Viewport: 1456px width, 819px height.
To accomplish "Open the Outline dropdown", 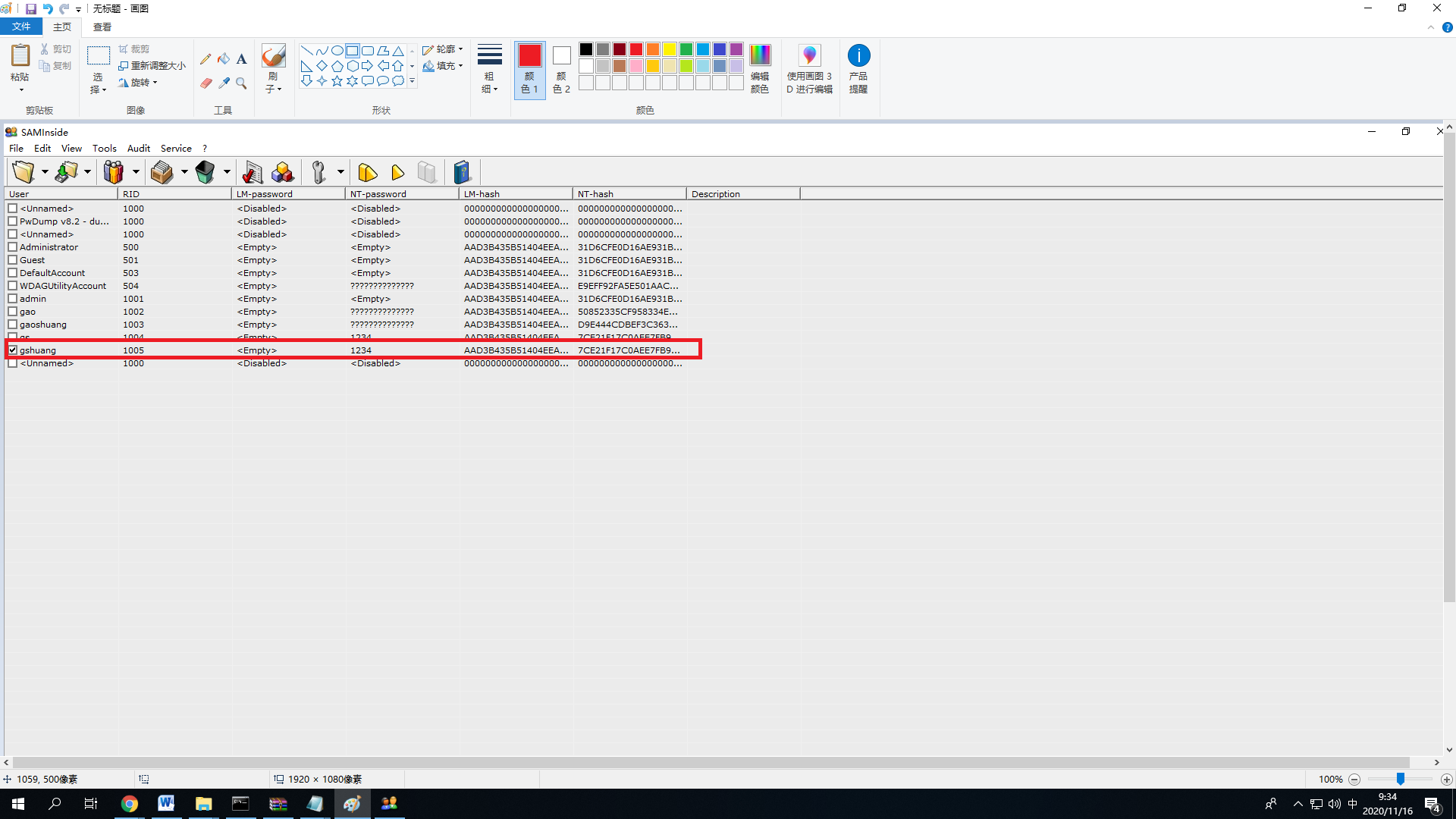I will [444, 49].
